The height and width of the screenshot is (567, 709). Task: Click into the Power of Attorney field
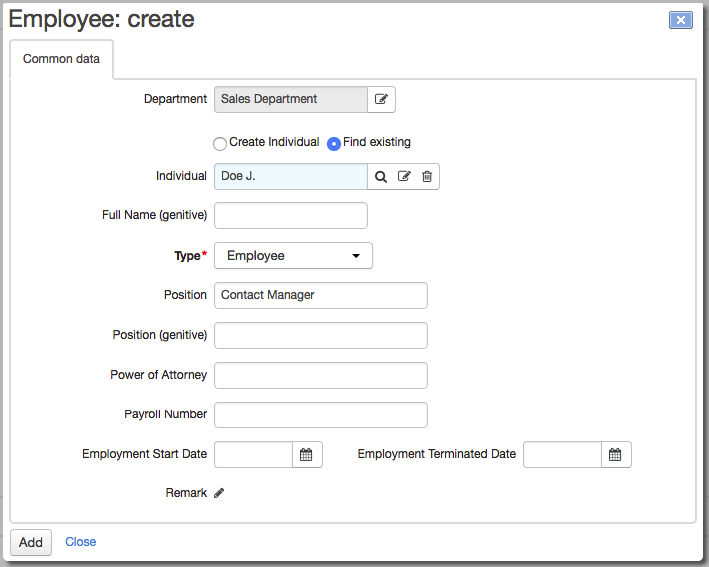pos(321,375)
